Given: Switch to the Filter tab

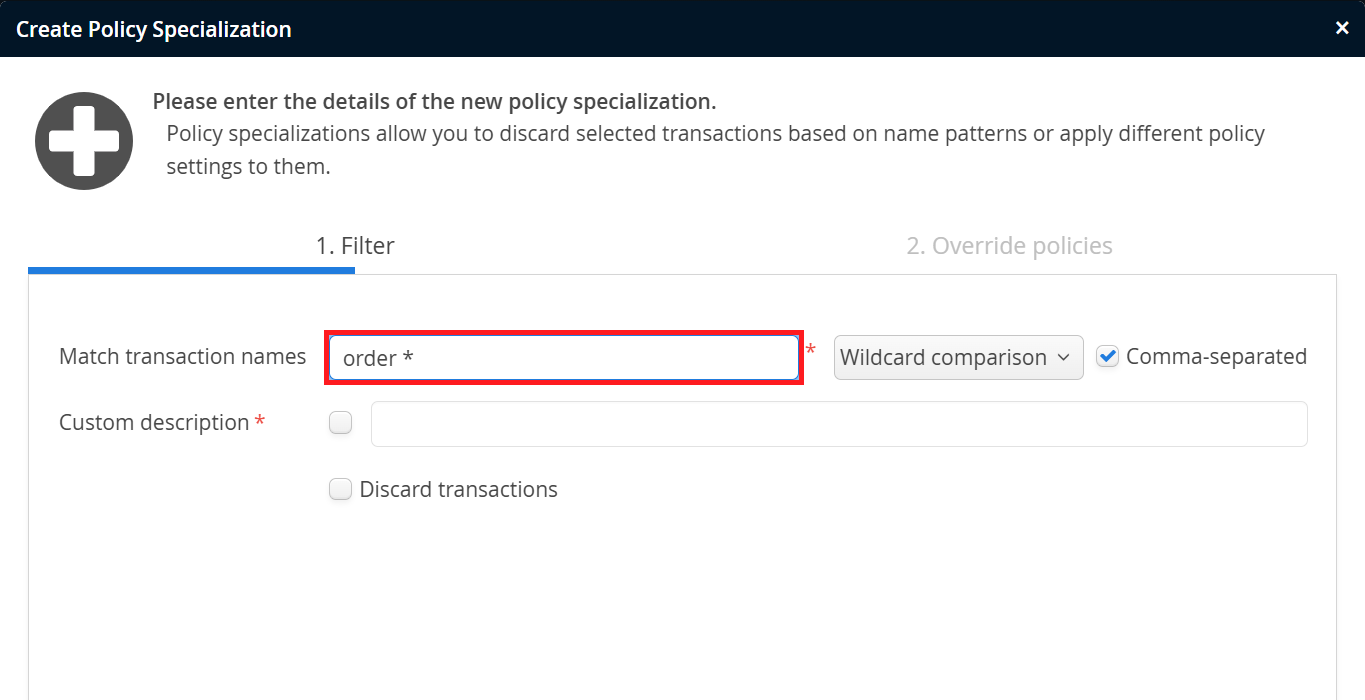Looking at the screenshot, I should pyautogui.click(x=355, y=246).
